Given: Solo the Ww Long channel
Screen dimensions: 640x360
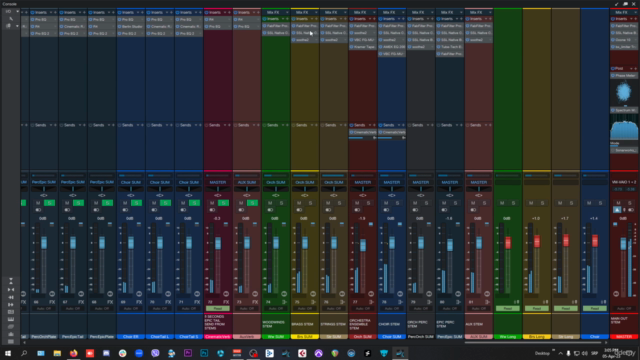Looking at the screenshot, I should pyautogui.click(x=513, y=203).
